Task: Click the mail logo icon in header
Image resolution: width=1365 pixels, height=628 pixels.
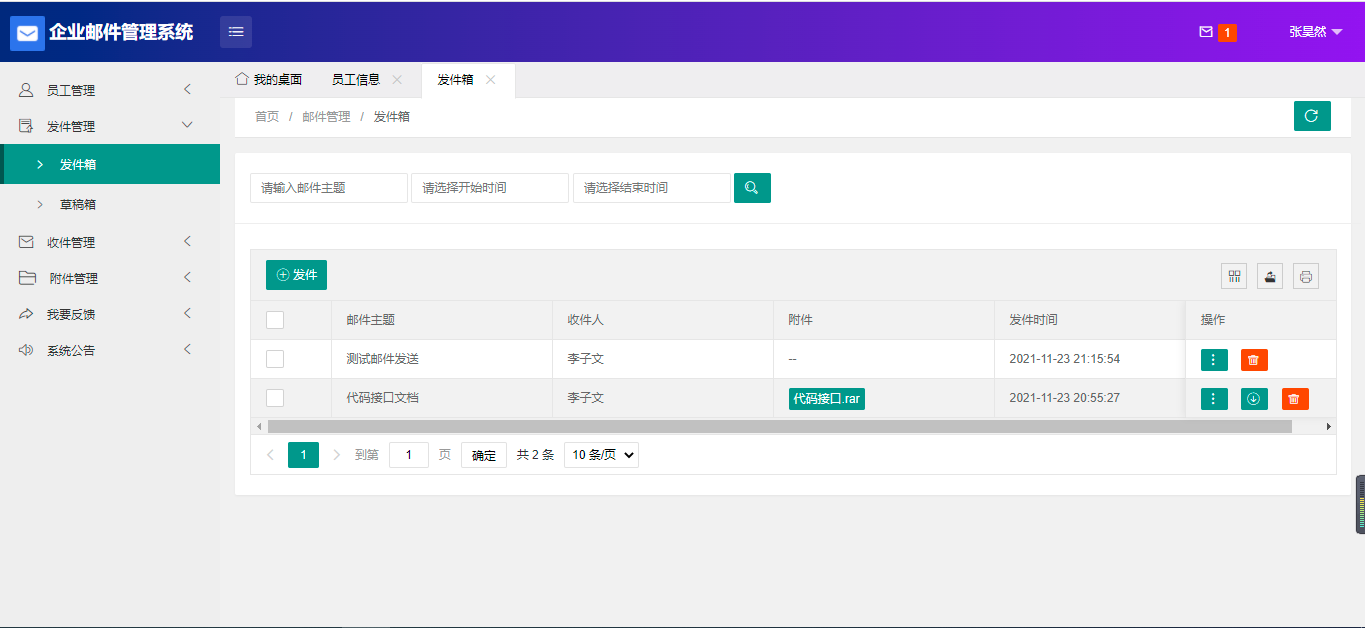Action: pos(27,33)
